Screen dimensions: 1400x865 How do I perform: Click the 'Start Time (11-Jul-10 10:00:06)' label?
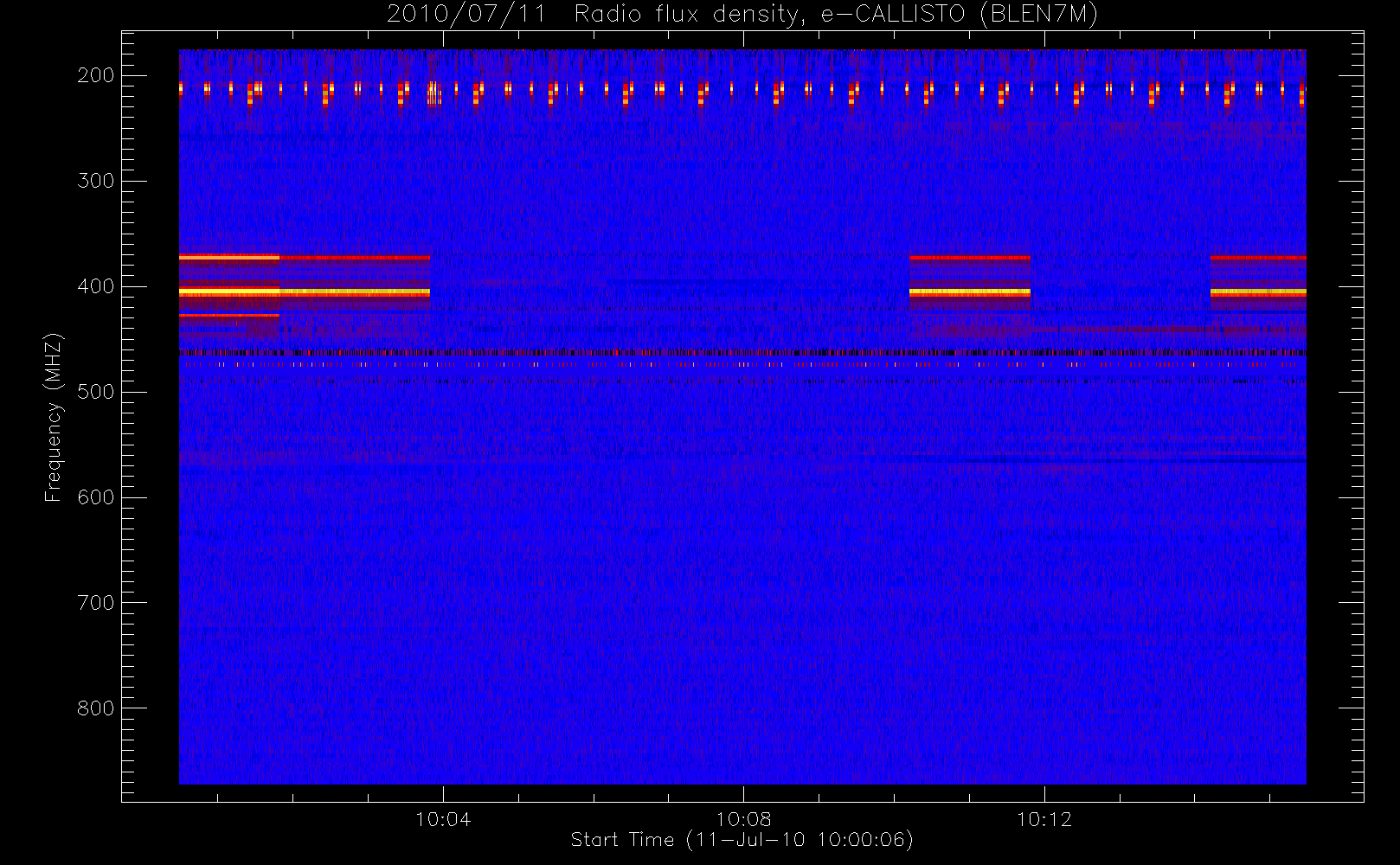coord(742,840)
